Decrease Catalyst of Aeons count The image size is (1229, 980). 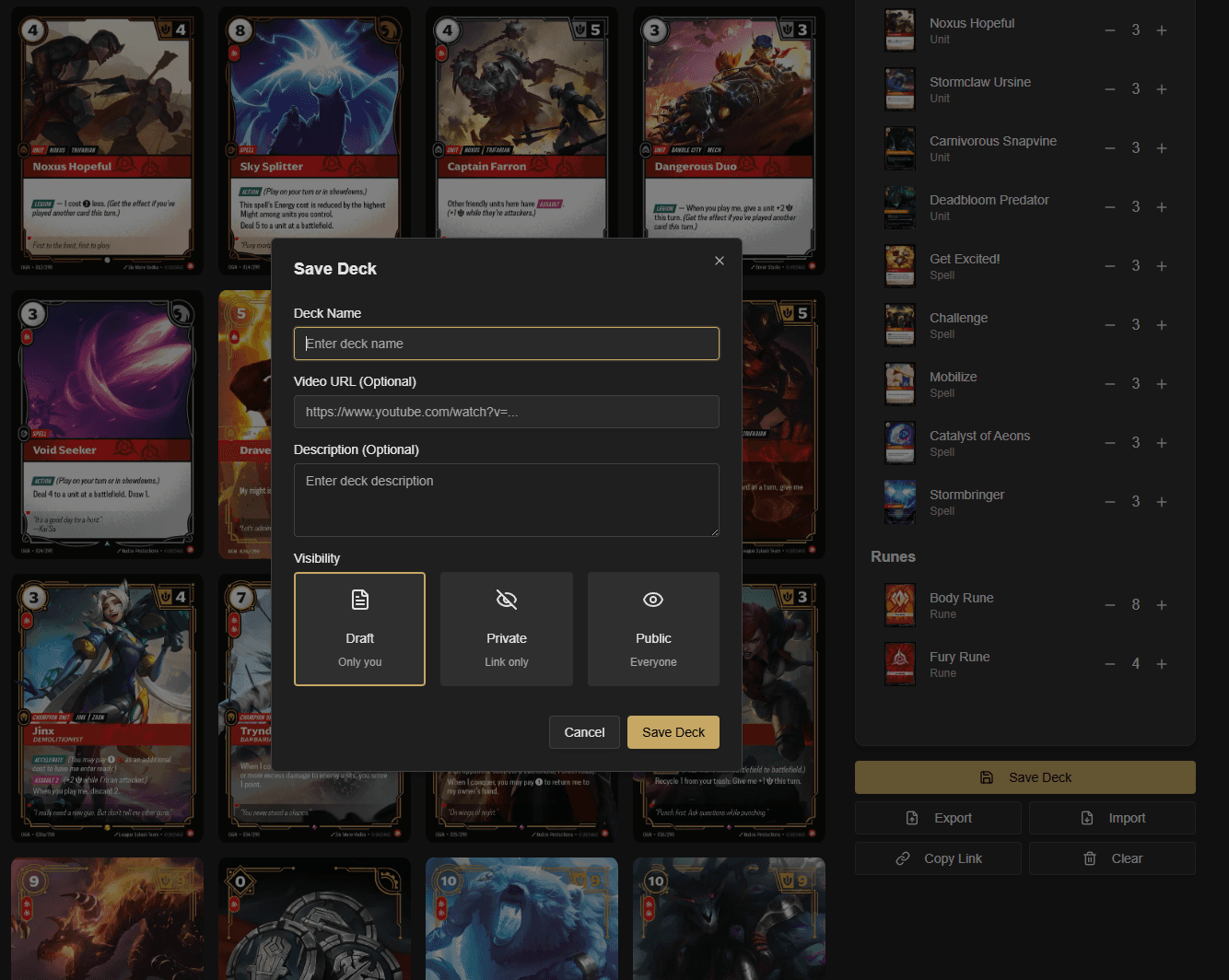click(x=1110, y=443)
